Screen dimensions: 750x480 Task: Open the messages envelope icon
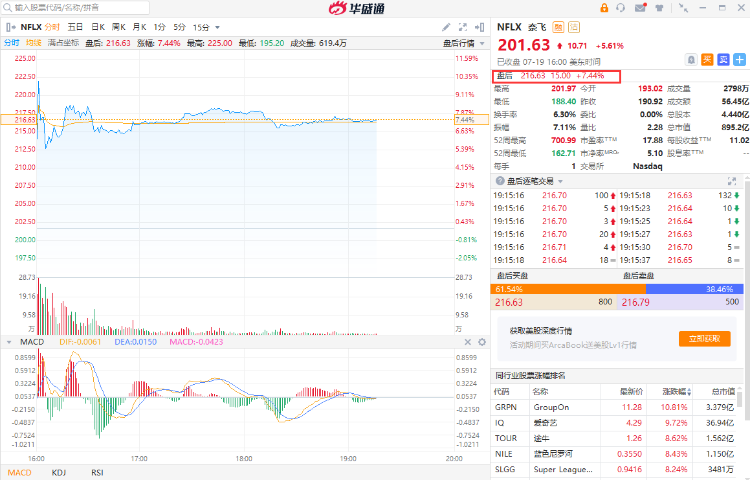pos(639,8)
